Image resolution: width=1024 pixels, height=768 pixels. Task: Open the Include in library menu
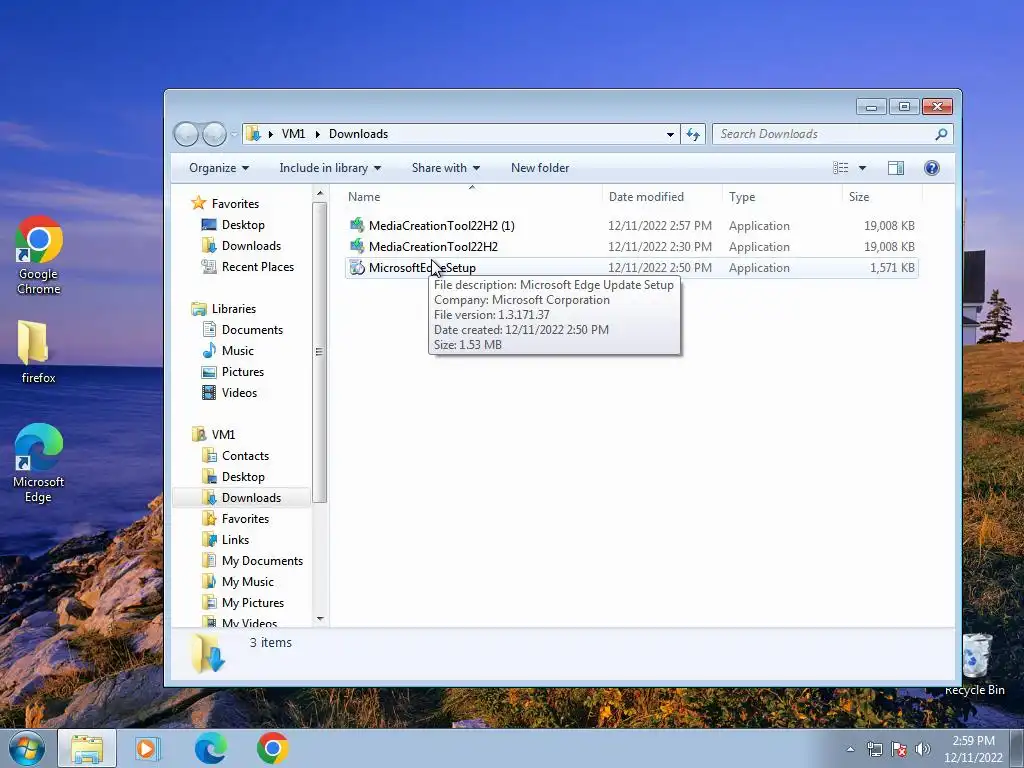click(x=330, y=168)
